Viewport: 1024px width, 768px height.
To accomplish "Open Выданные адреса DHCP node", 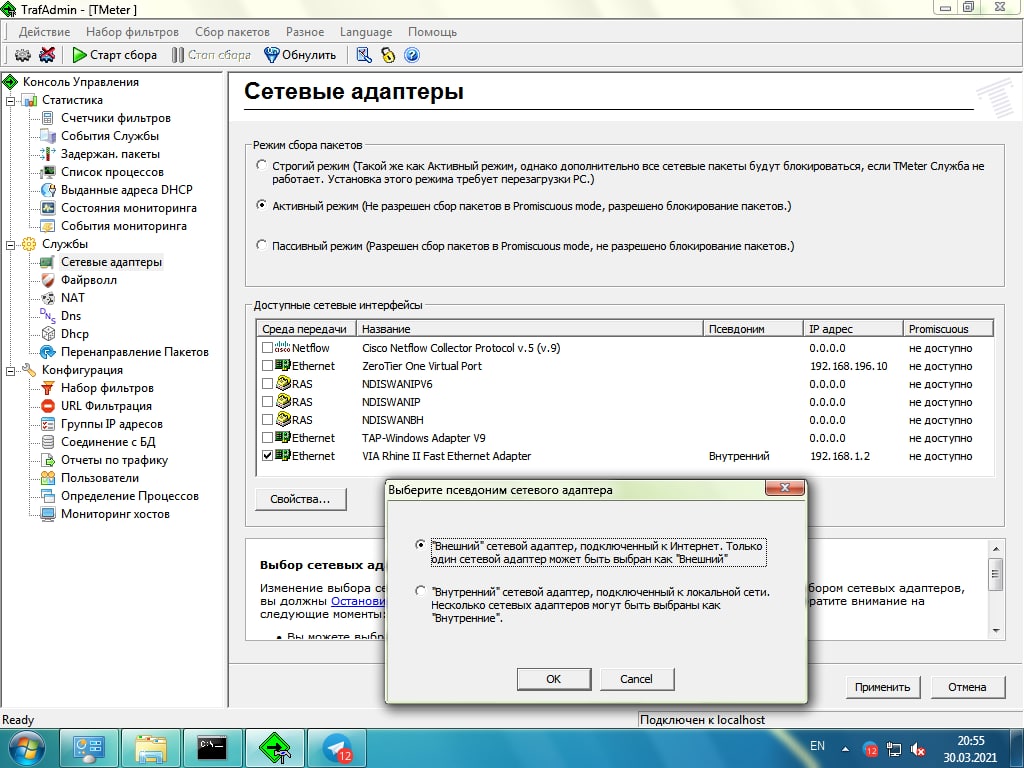I will 127,190.
